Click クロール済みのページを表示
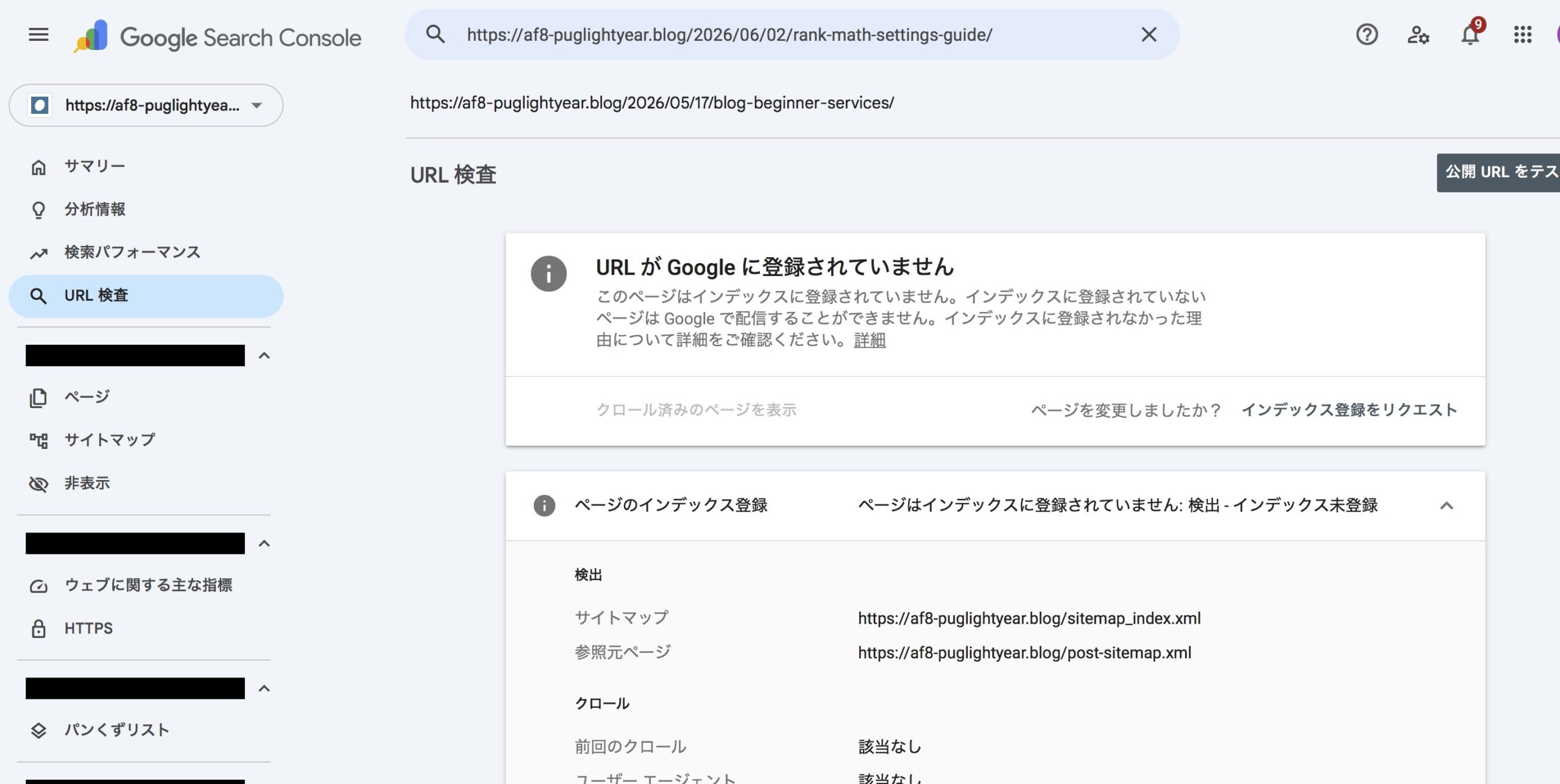Image resolution: width=1560 pixels, height=784 pixels. [697, 410]
